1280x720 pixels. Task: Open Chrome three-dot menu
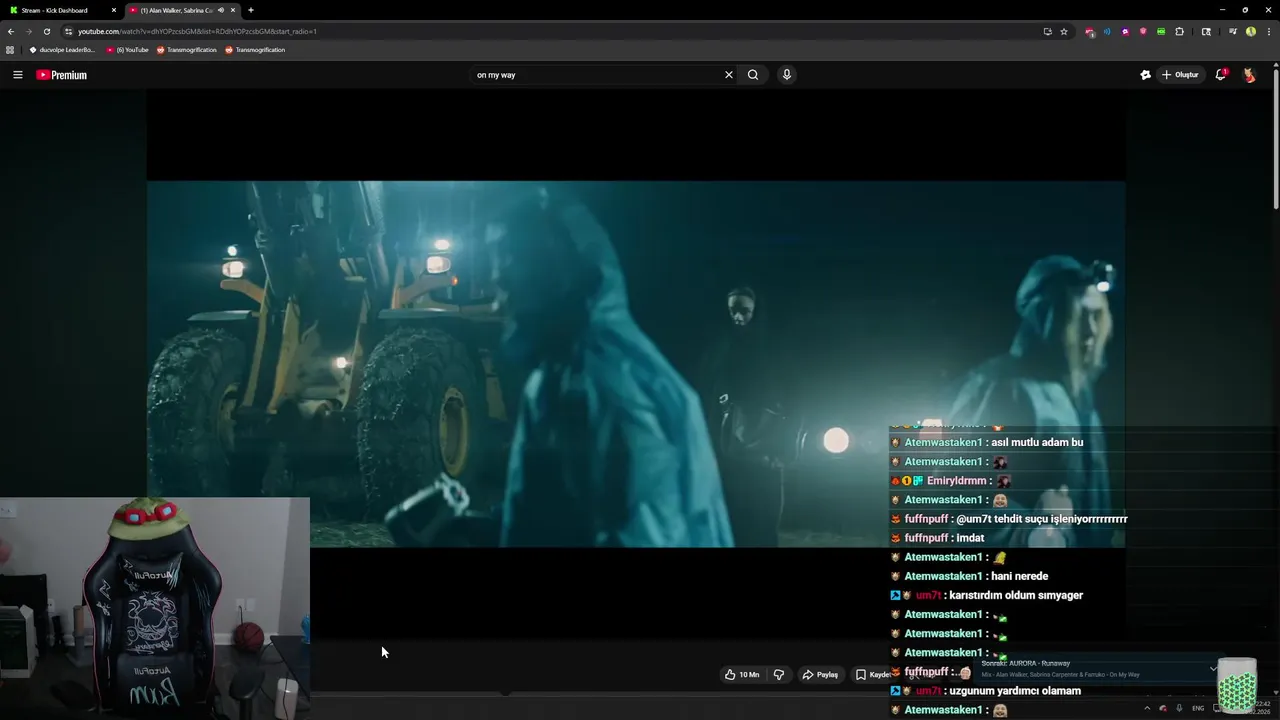pyautogui.click(x=1268, y=31)
